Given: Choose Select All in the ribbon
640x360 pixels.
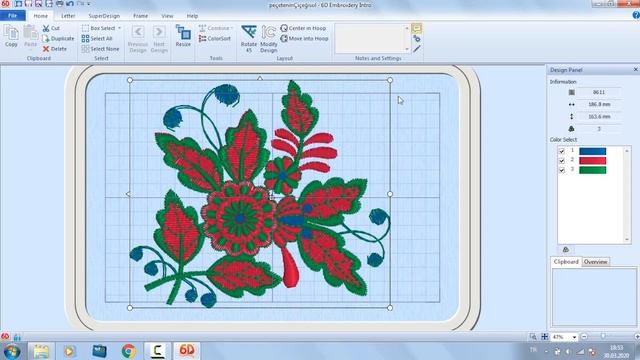Looking at the screenshot, I should tap(97, 38).
